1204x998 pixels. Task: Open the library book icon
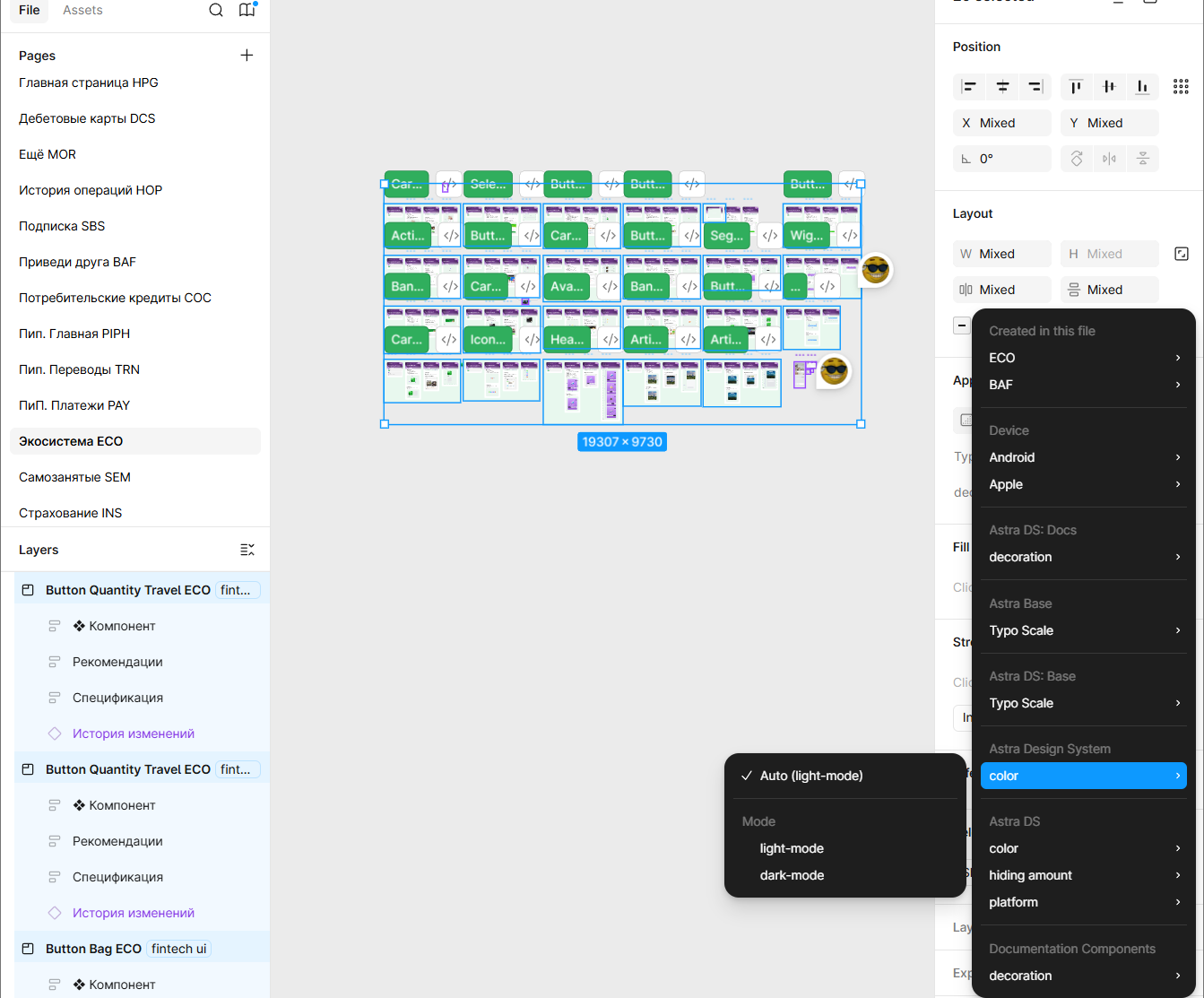pyautogui.click(x=247, y=10)
